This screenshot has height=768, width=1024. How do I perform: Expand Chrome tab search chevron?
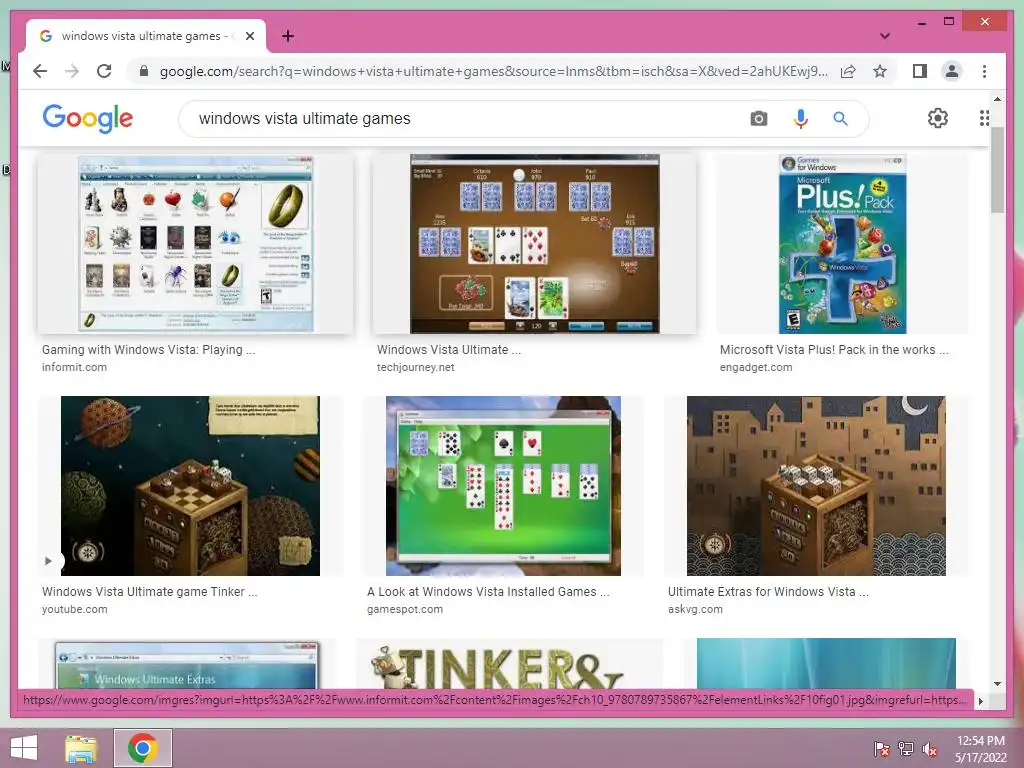click(884, 36)
